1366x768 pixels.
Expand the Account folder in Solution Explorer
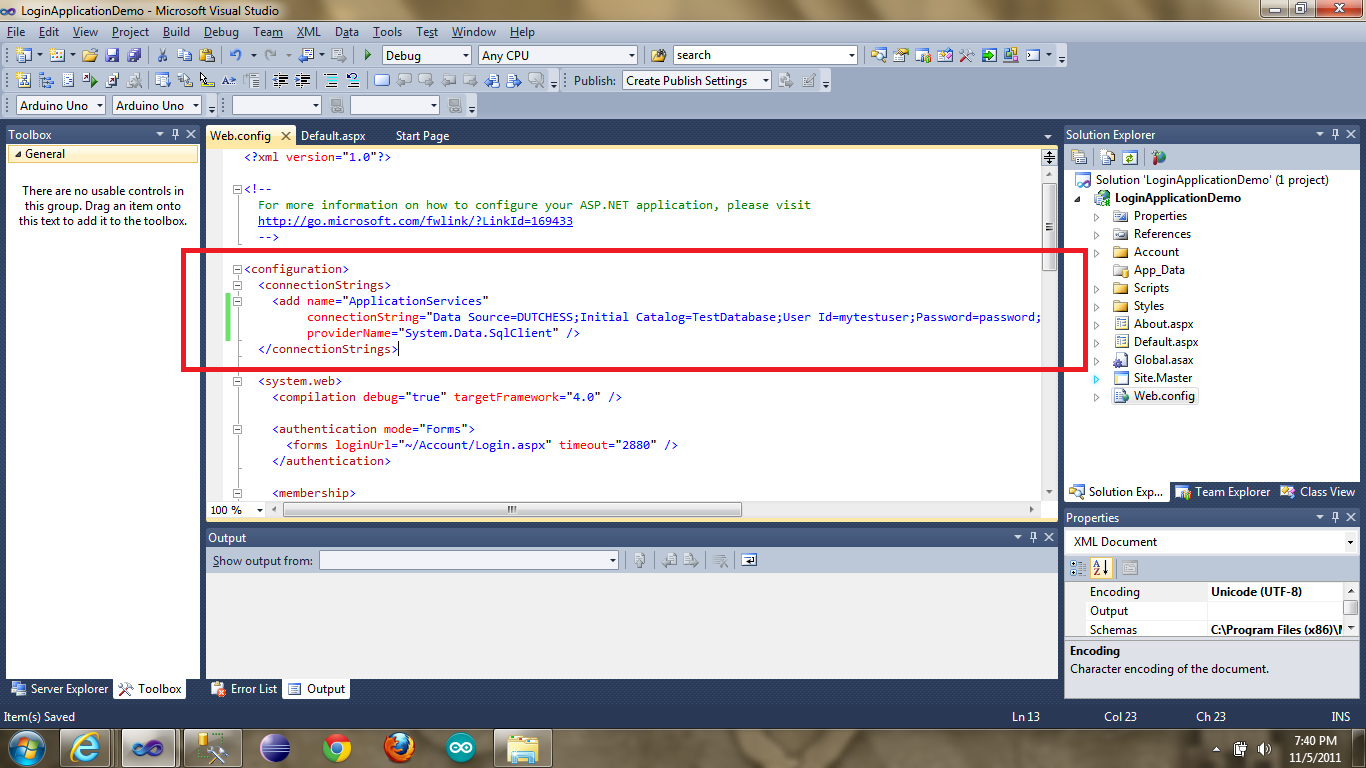click(1096, 252)
